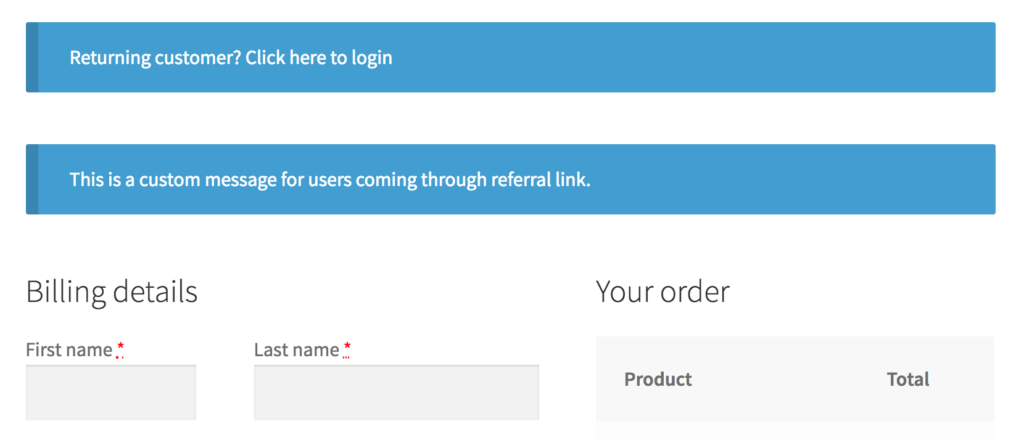Click the words "referral link" in second banner
The height and width of the screenshot is (440, 1024).
coord(539,180)
